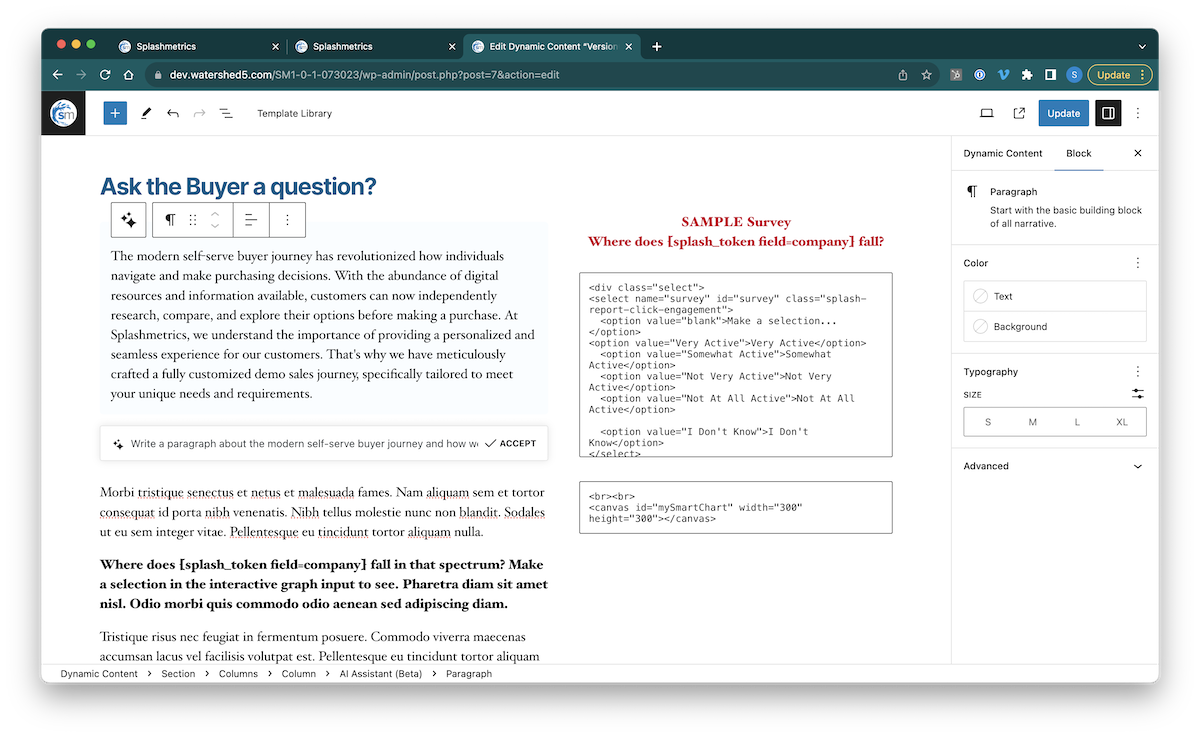Open the Template Library

click(294, 113)
